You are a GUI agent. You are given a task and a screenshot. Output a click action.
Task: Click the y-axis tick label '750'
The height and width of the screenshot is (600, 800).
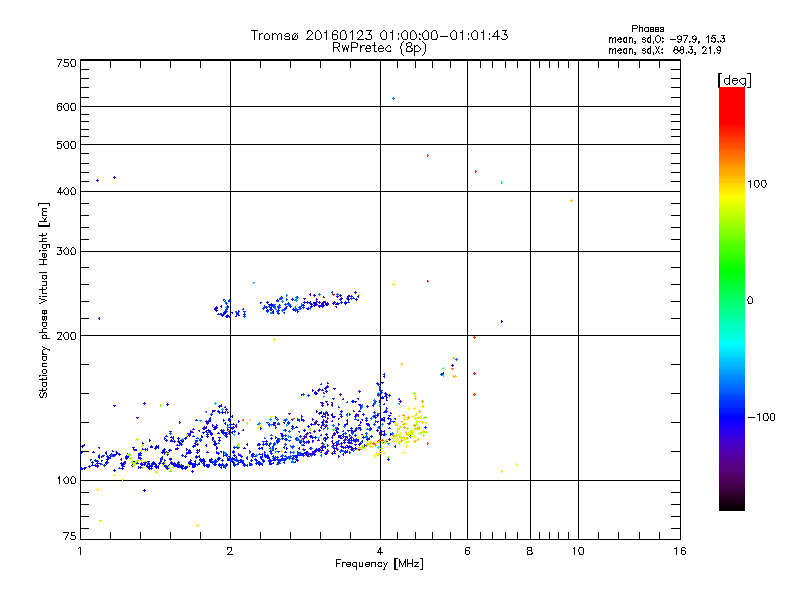pos(67,63)
